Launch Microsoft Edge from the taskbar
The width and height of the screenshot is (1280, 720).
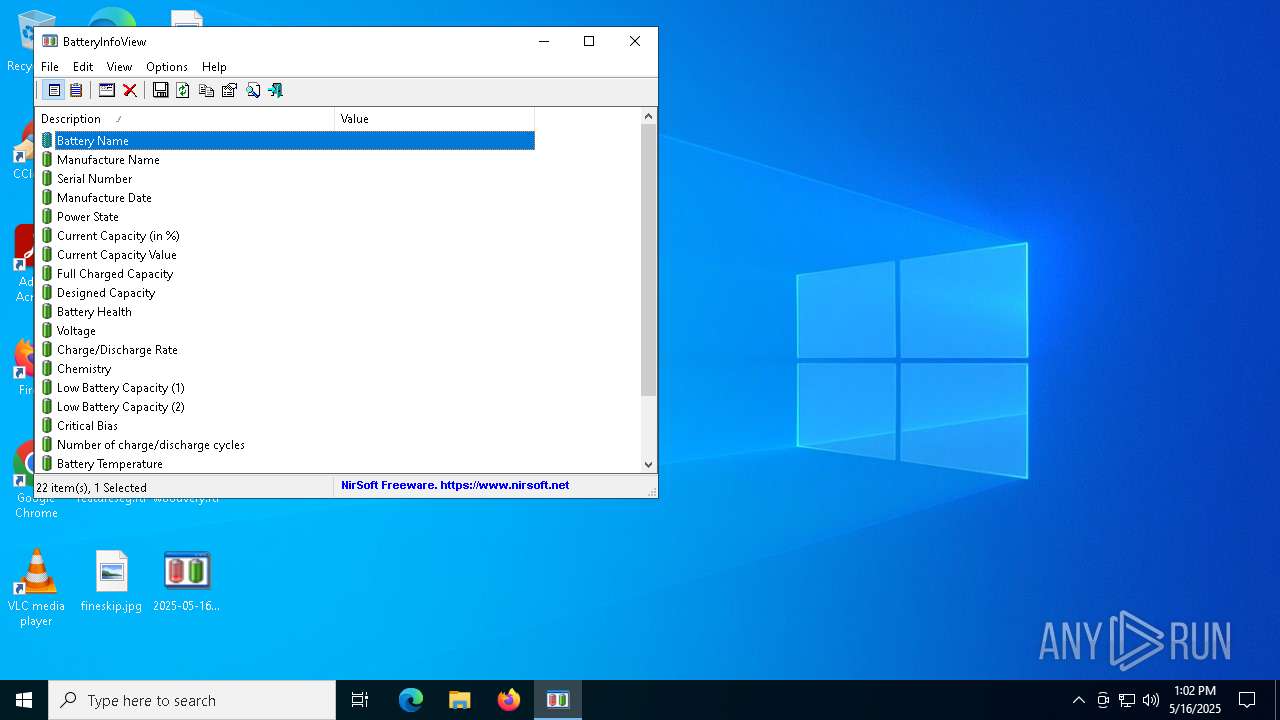point(411,700)
